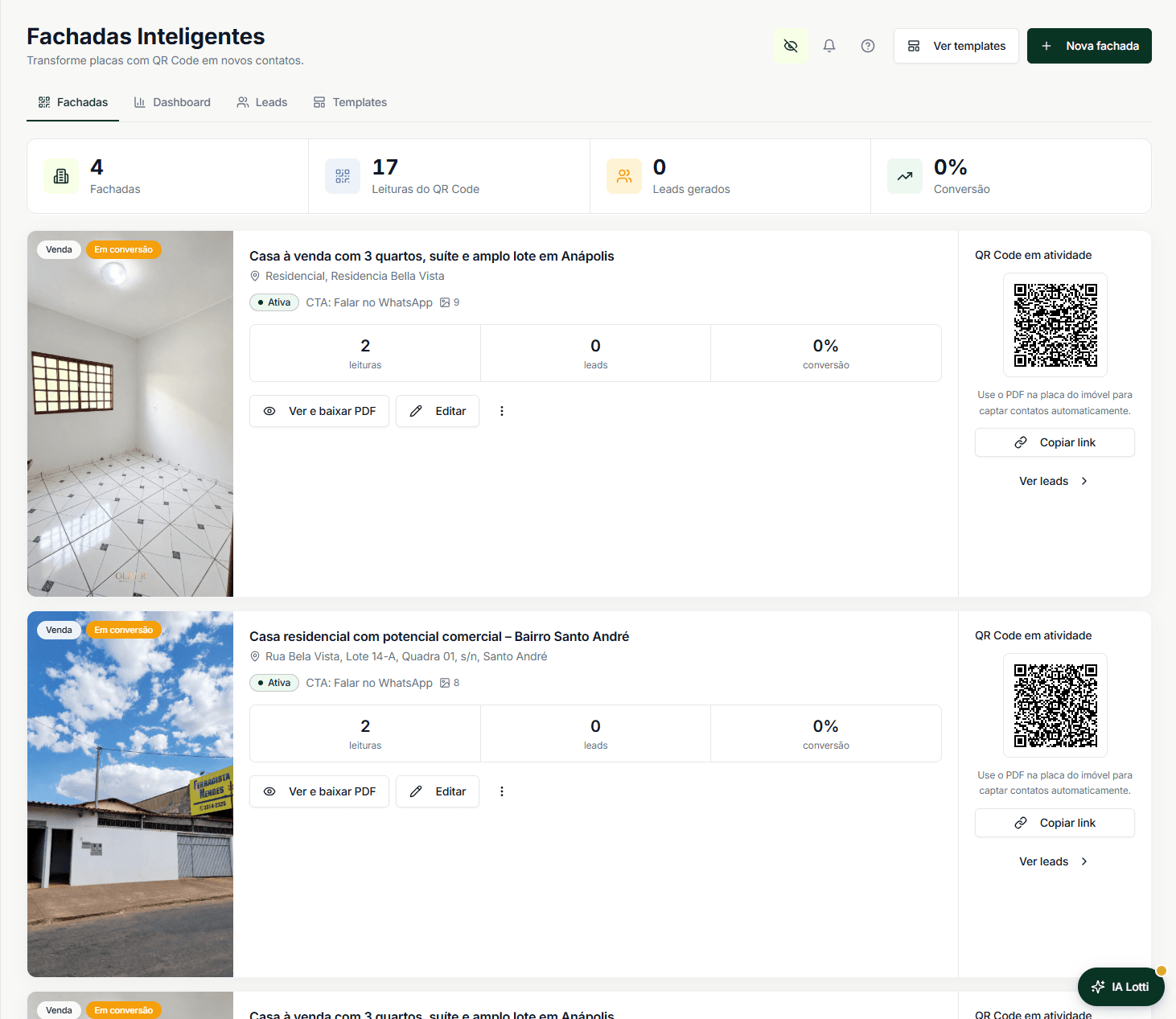Click the Ativa status badge on Bella Vista
This screenshot has height=1019, width=1176.
pos(274,302)
